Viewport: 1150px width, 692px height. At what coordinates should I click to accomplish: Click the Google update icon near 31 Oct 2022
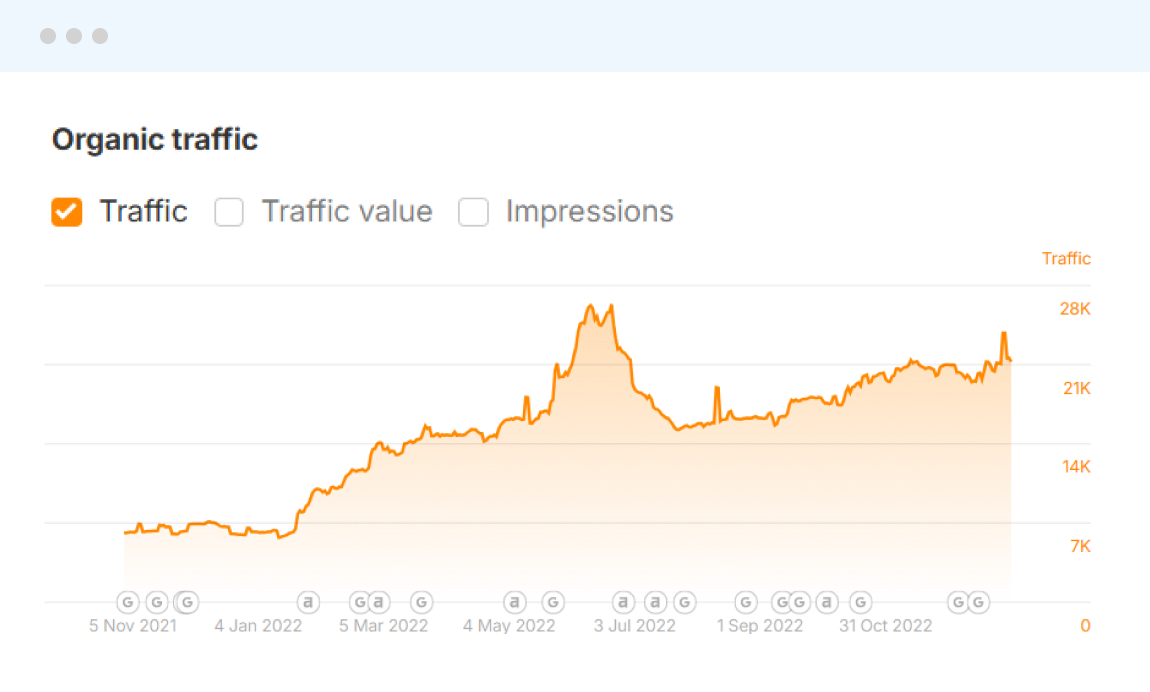tap(860, 602)
